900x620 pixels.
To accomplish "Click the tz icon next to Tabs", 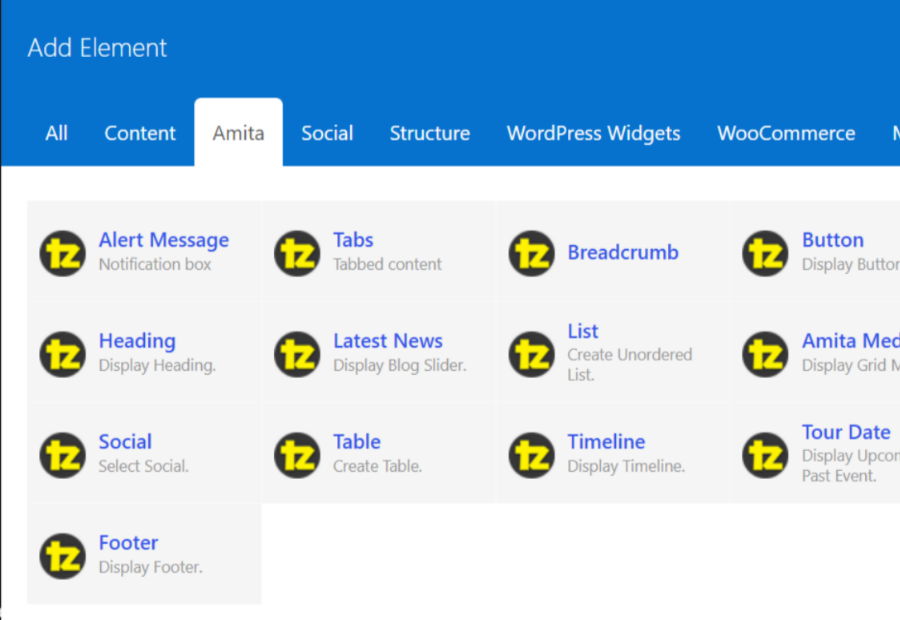I will coord(297,253).
